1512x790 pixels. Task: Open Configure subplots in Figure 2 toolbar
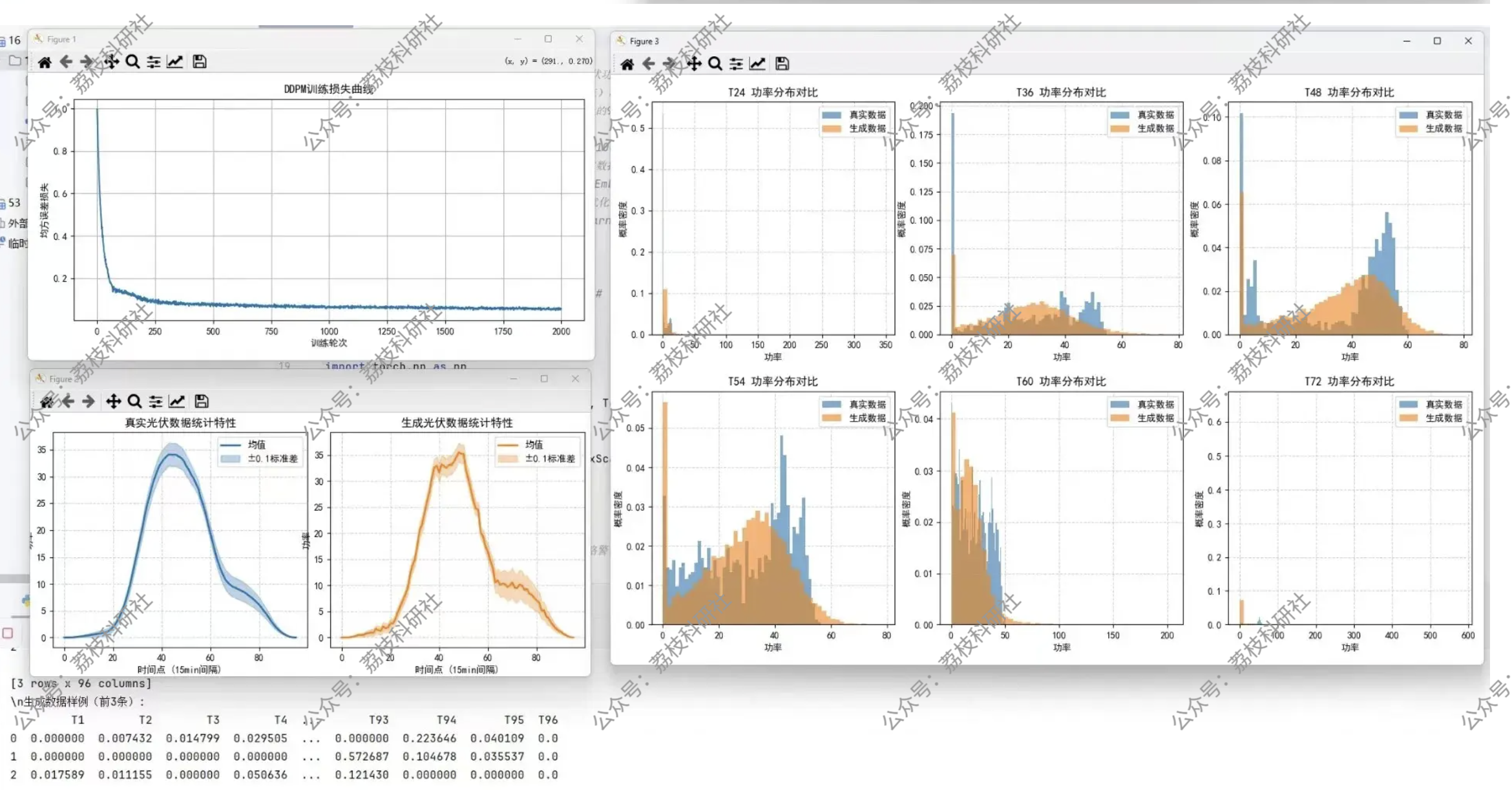[156, 401]
